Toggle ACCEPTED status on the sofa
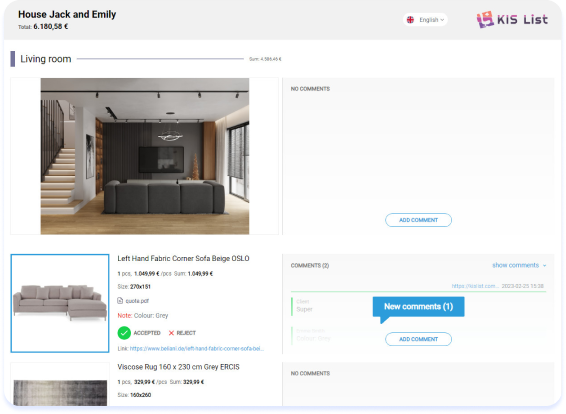The height and width of the screenshot is (414, 566). [139, 333]
